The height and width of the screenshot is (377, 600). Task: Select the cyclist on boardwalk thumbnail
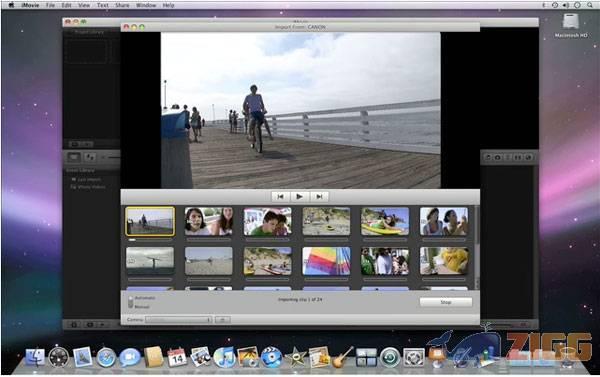coord(150,221)
